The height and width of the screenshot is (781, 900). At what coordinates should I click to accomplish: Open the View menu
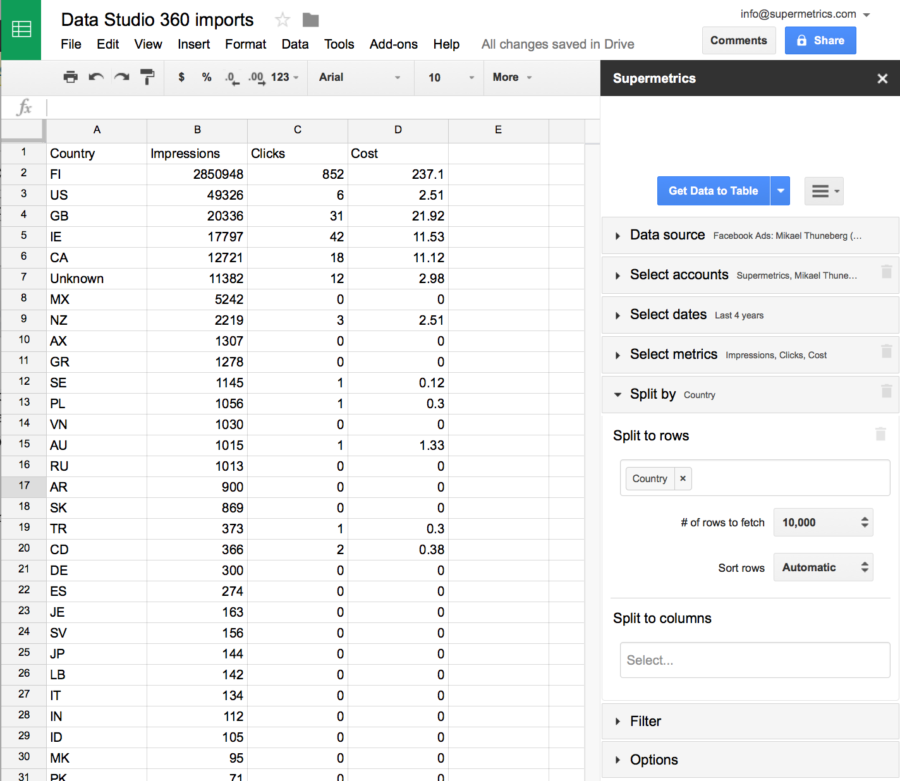tap(148, 44)
